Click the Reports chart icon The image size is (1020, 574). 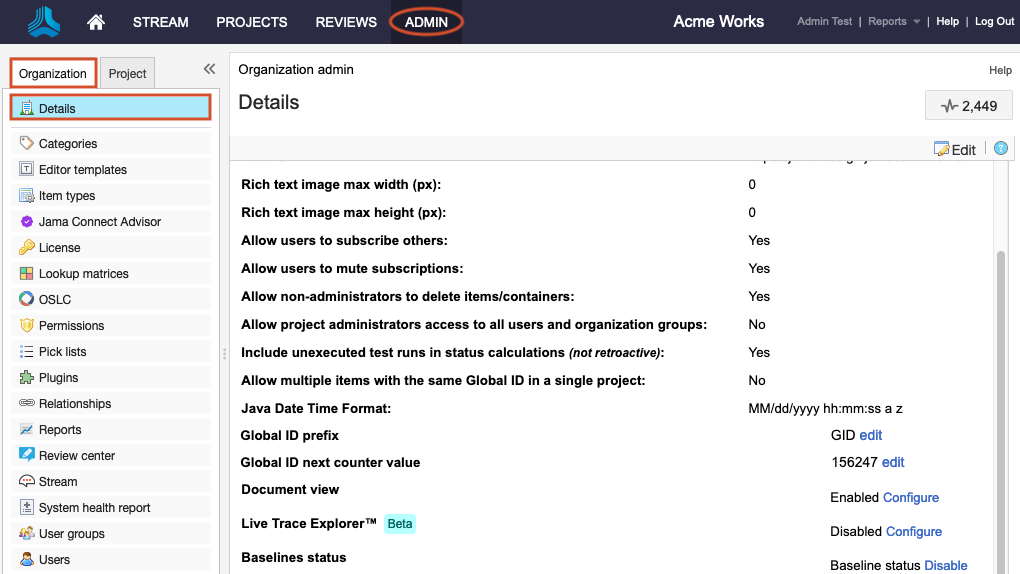tap(27, 430)
